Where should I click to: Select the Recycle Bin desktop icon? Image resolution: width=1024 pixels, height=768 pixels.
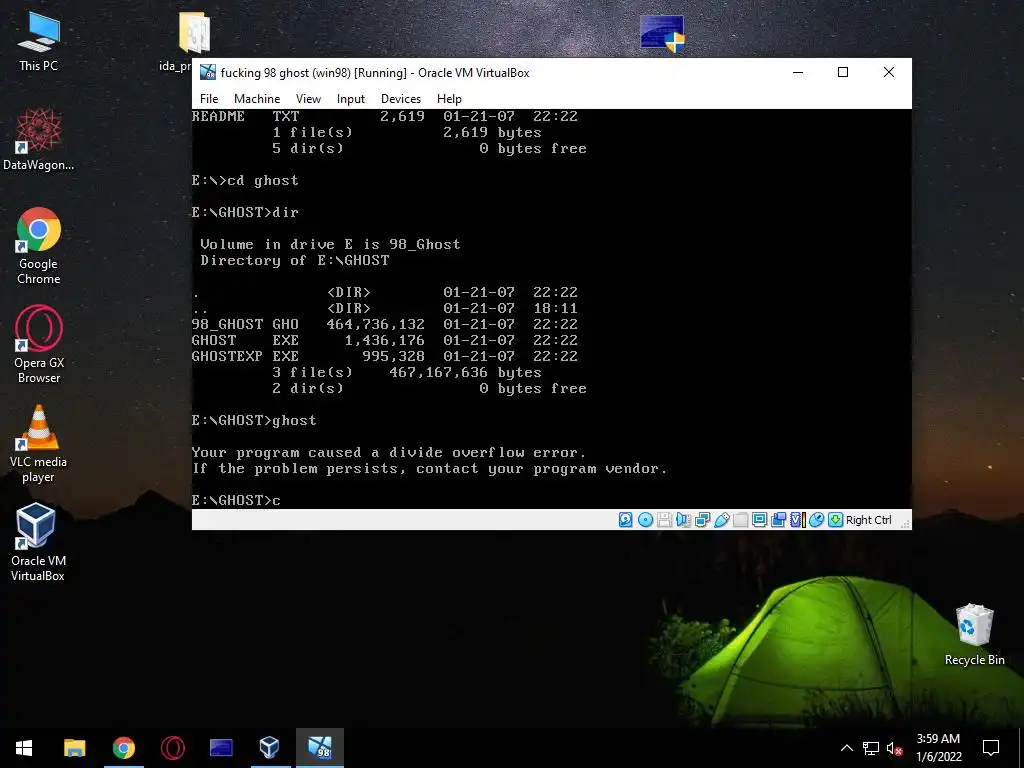(974, 635)
